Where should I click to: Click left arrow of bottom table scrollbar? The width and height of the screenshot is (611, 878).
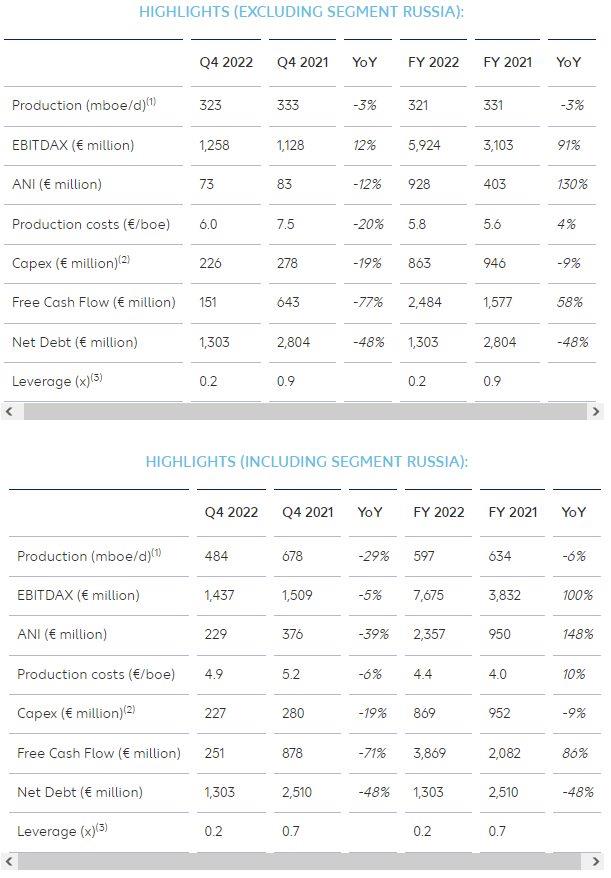pyautogui.click(x=9, y=861)
